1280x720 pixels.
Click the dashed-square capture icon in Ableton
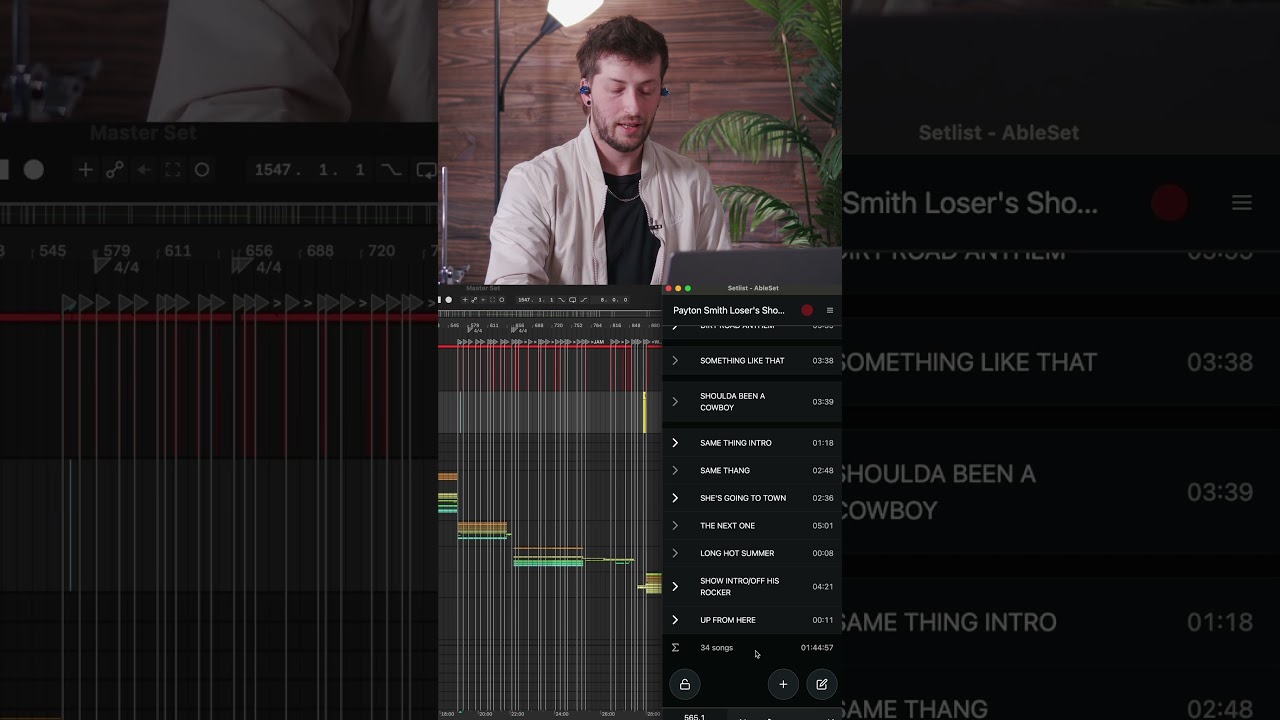tap(492, 300)
